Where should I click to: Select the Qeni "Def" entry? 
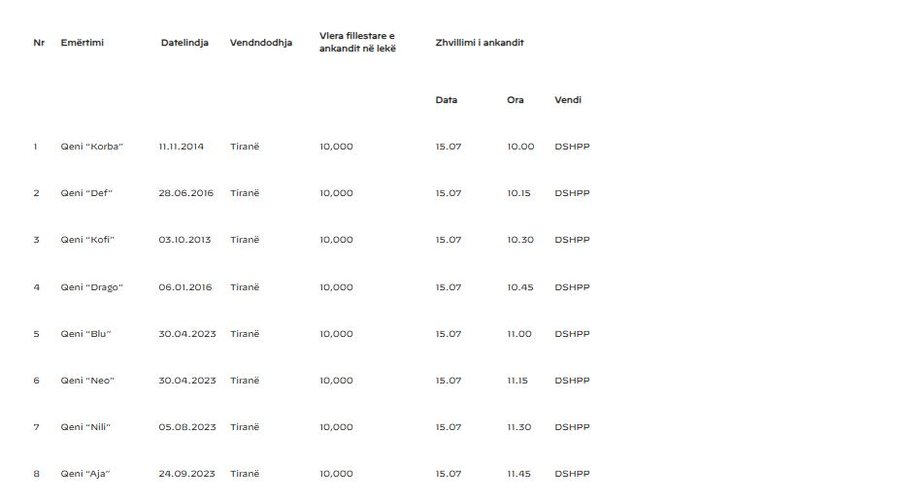pos(87,193)
